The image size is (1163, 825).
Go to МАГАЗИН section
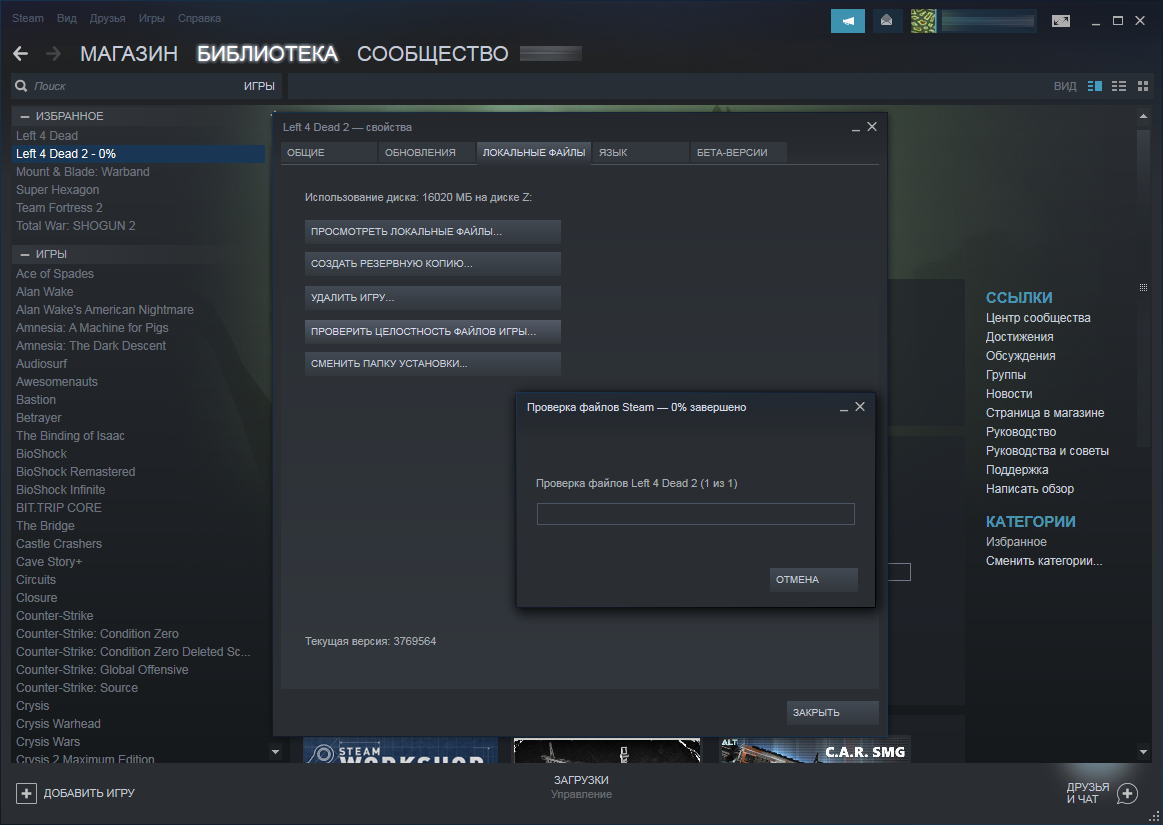click(129, 53)
